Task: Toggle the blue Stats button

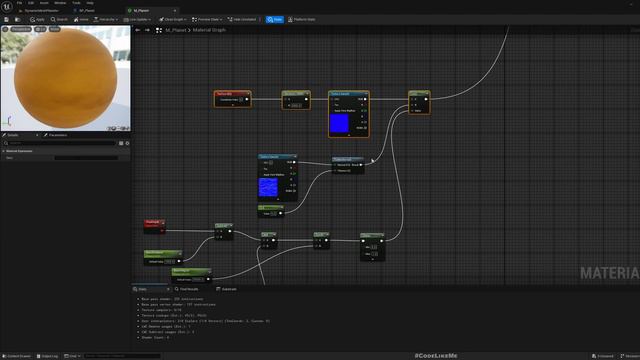Action: click(275, 19)
